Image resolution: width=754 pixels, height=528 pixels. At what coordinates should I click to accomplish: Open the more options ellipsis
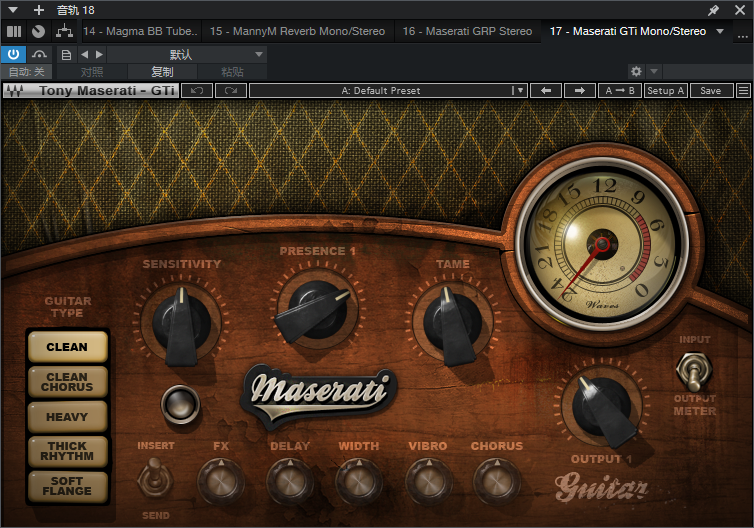tap(742, 35)
